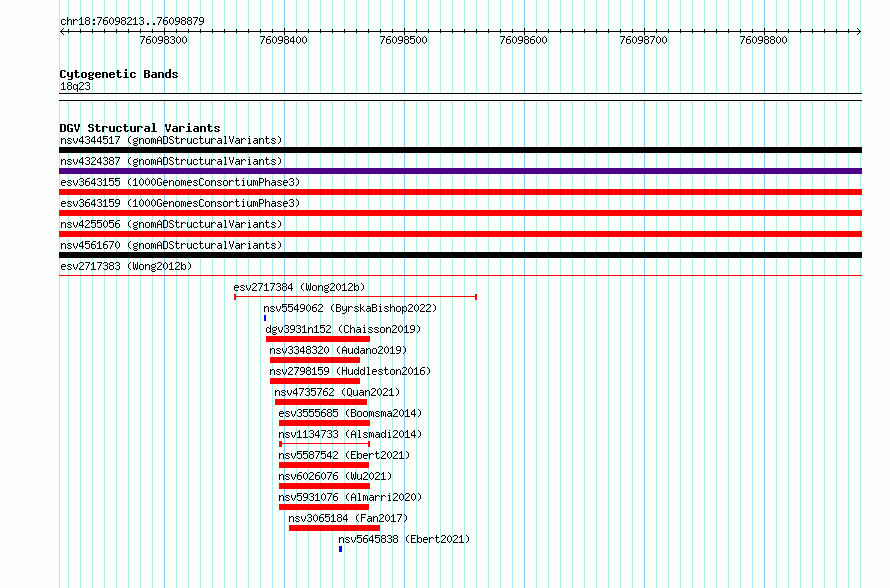The height and width of the screenshot is (588, 890).
Task: Click the red bar under nsv3348320
Action: [315, 360]
